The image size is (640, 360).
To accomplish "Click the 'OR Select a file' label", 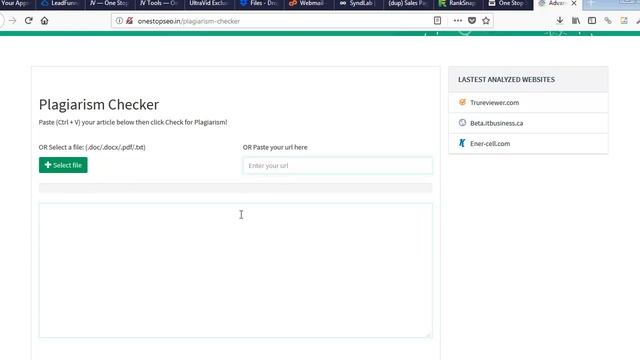I will (92, 147).
